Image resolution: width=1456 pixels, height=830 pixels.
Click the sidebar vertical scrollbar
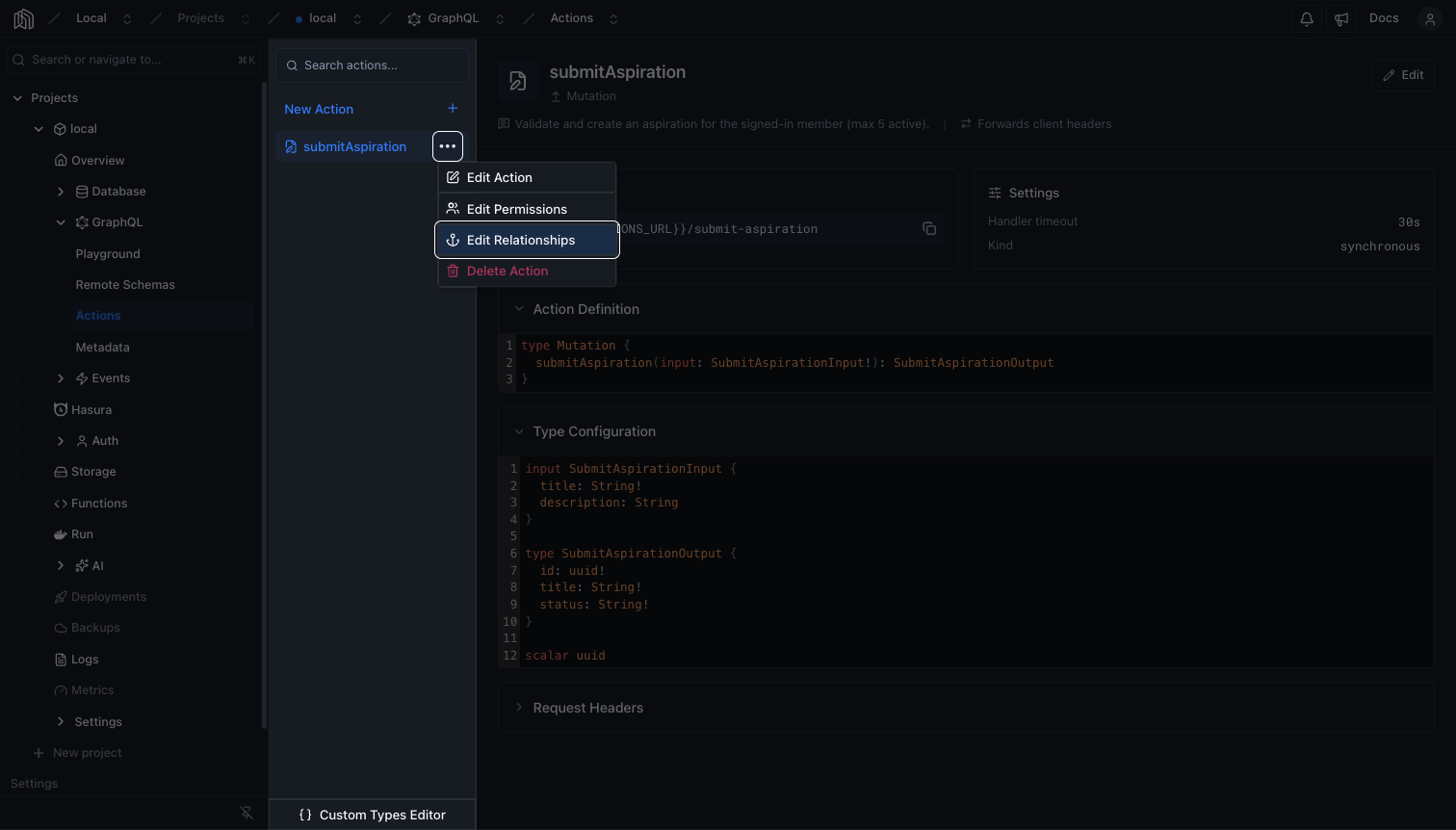pos(265,404)
